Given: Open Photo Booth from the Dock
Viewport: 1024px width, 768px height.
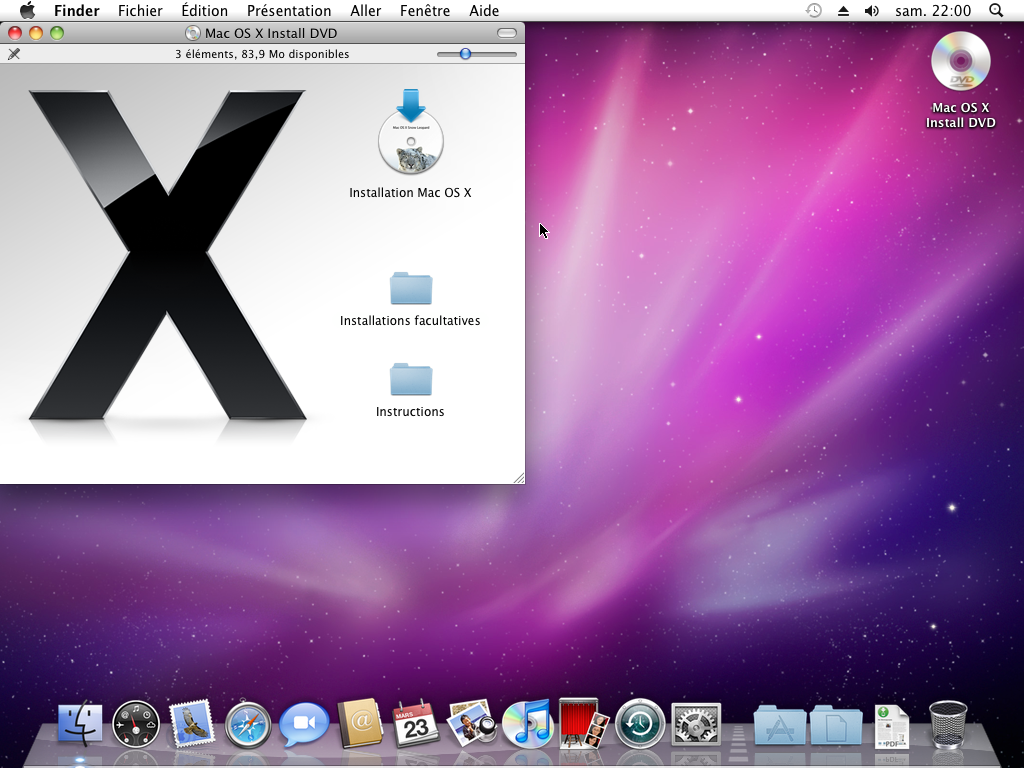Looking at the screenshot, I should pos(584,724).
